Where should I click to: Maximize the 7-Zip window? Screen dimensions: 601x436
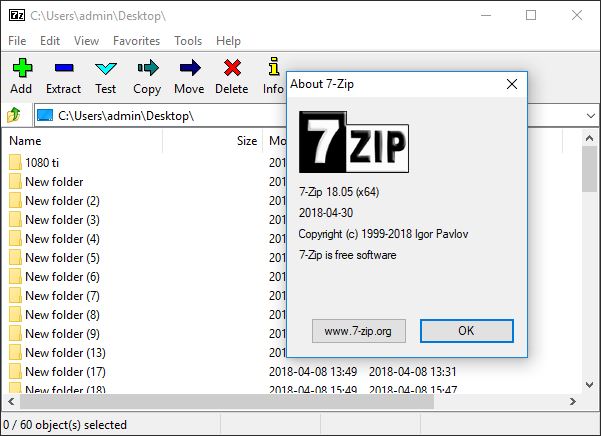[531, 15]
